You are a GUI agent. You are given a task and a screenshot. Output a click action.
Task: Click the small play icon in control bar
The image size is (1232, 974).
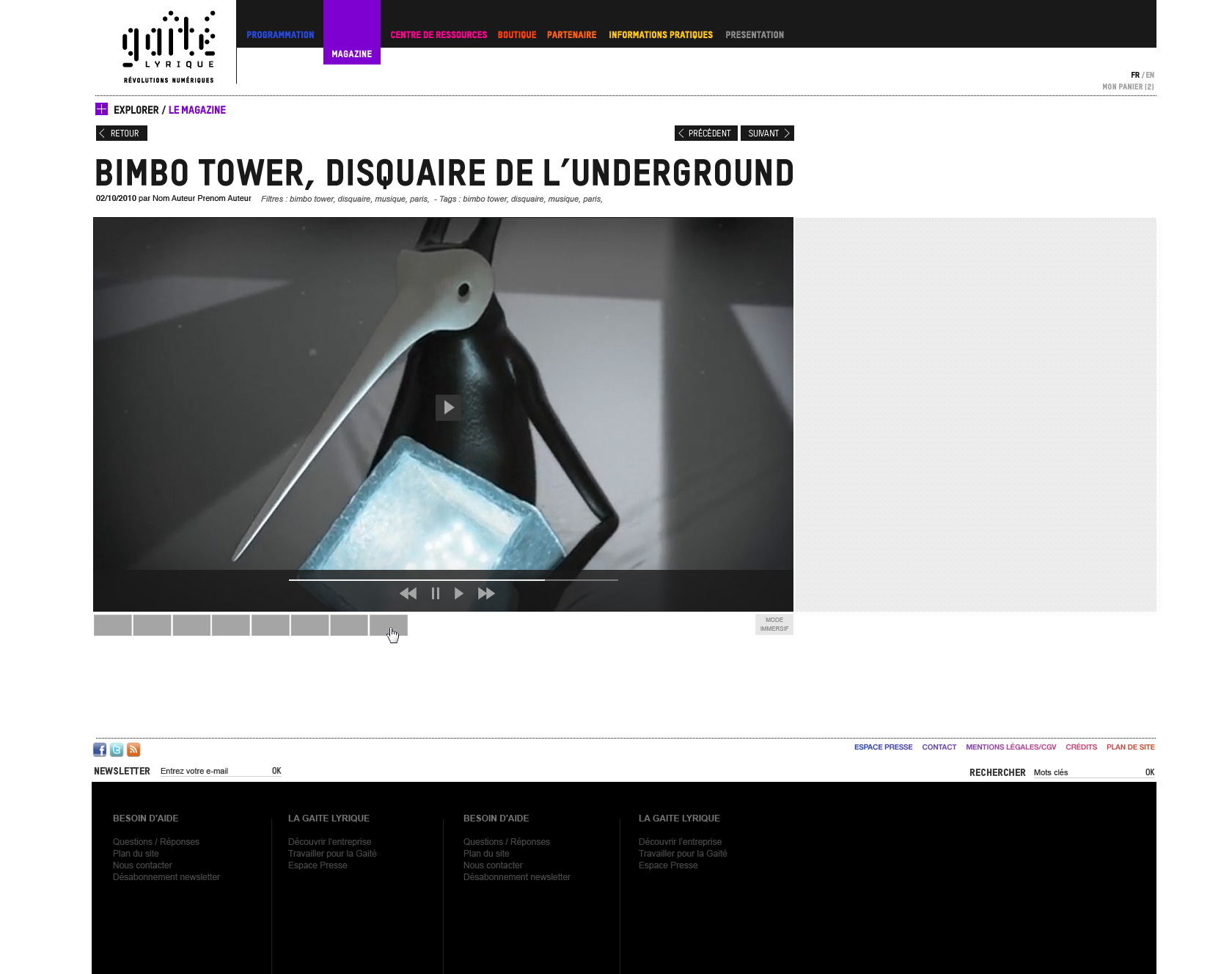[x=459, y=593]
